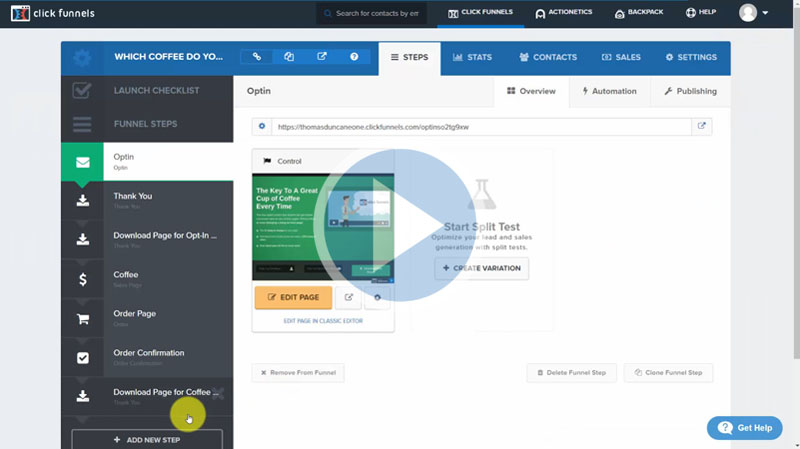This screenshot has height=449, width=800.
Task: Click the funnel settings gear icon
Action: tap(82, 58)
